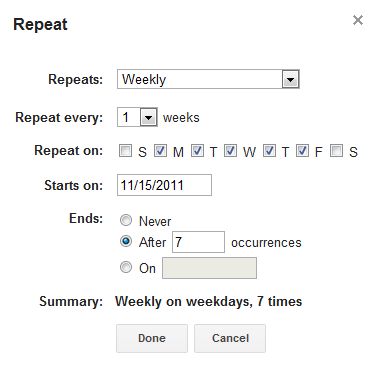Select the ends On date radio button

[126, 267]
